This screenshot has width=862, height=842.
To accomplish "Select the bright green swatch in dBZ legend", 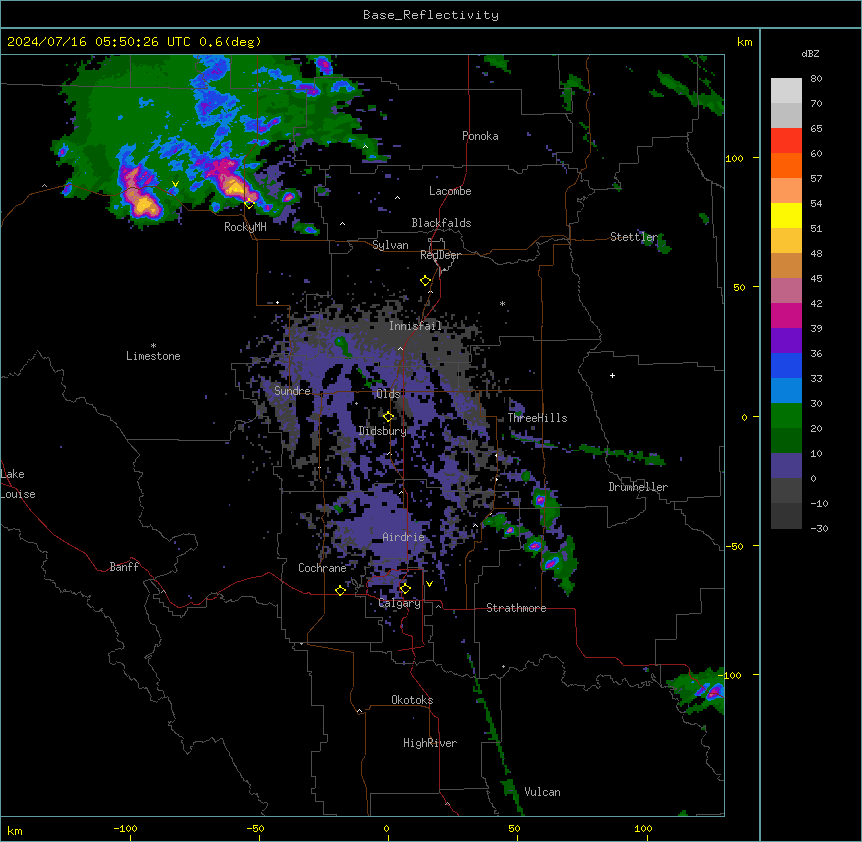I will pos(786,416).
